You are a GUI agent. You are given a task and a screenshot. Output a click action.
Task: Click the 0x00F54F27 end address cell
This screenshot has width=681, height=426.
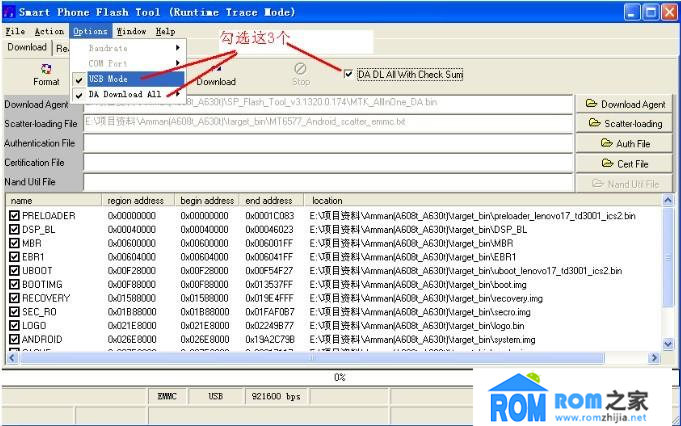269,271
